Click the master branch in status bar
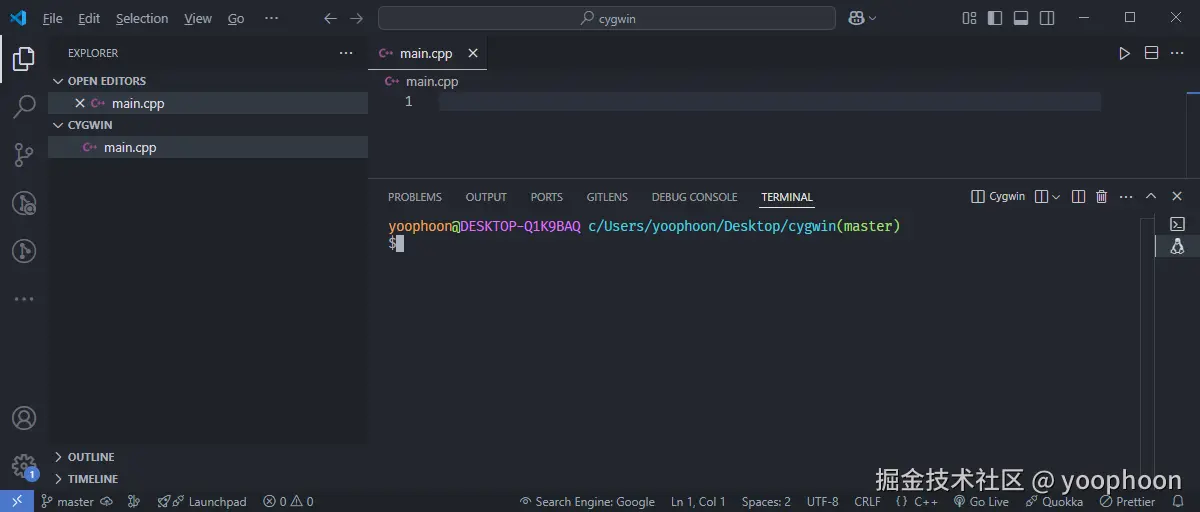1200x512 pixels. (x=67, y=501)
